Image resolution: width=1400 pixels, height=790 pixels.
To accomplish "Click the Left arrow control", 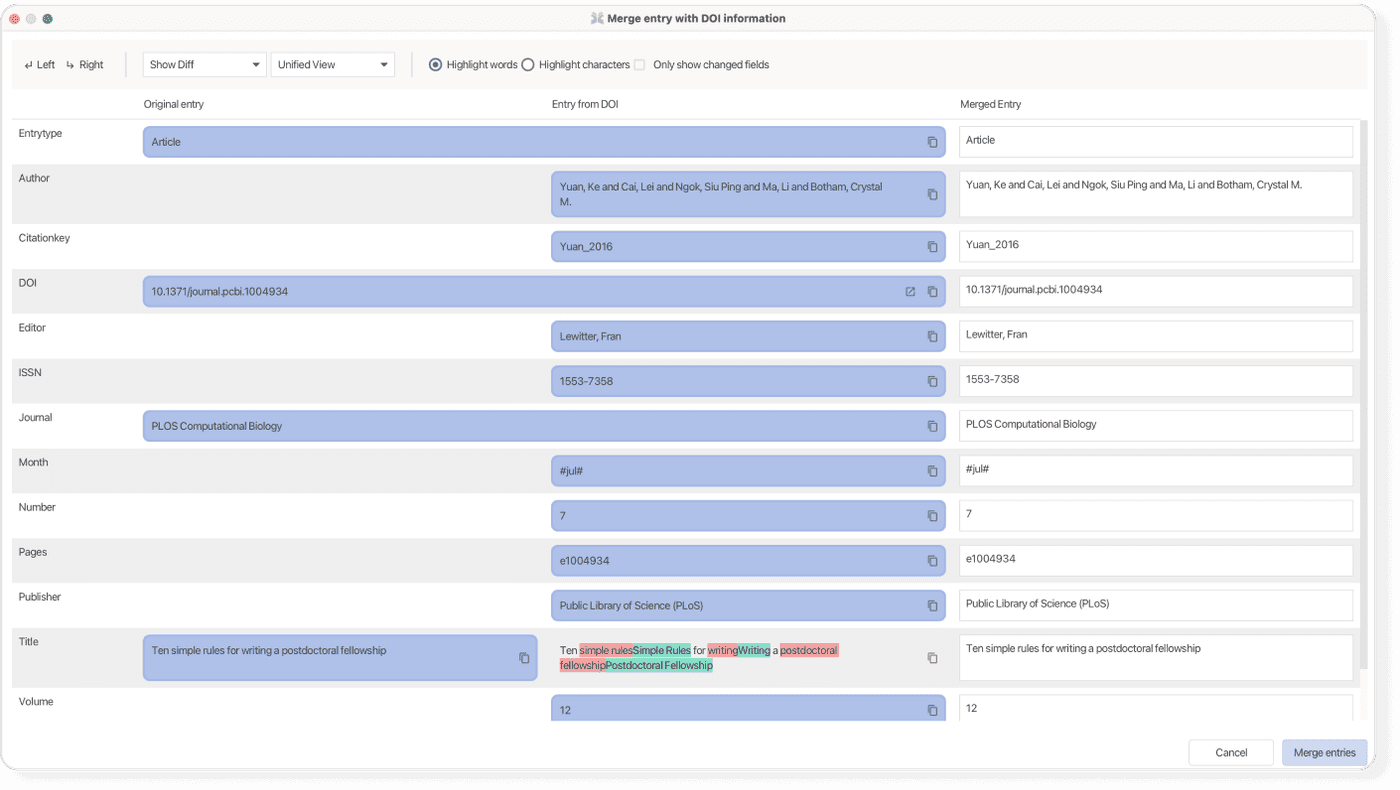I will click(39, 64).
